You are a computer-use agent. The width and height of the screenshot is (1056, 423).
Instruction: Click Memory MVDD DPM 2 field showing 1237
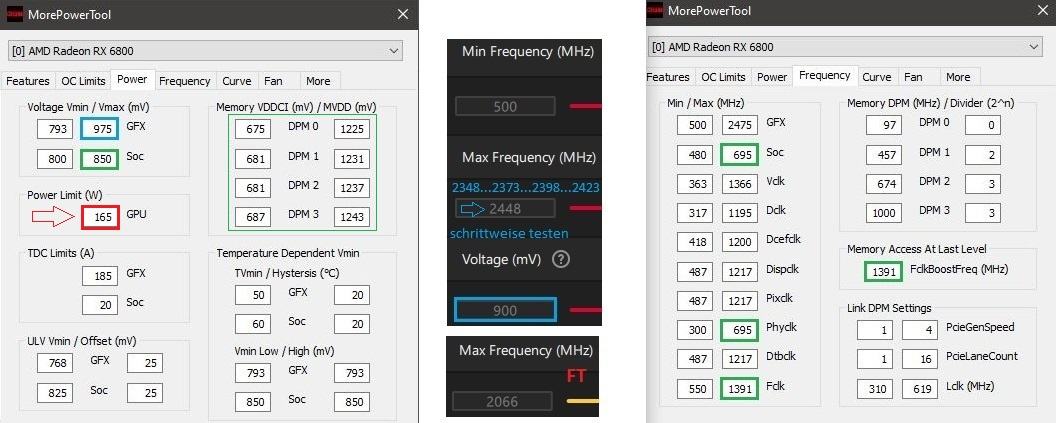coord(352,188)
